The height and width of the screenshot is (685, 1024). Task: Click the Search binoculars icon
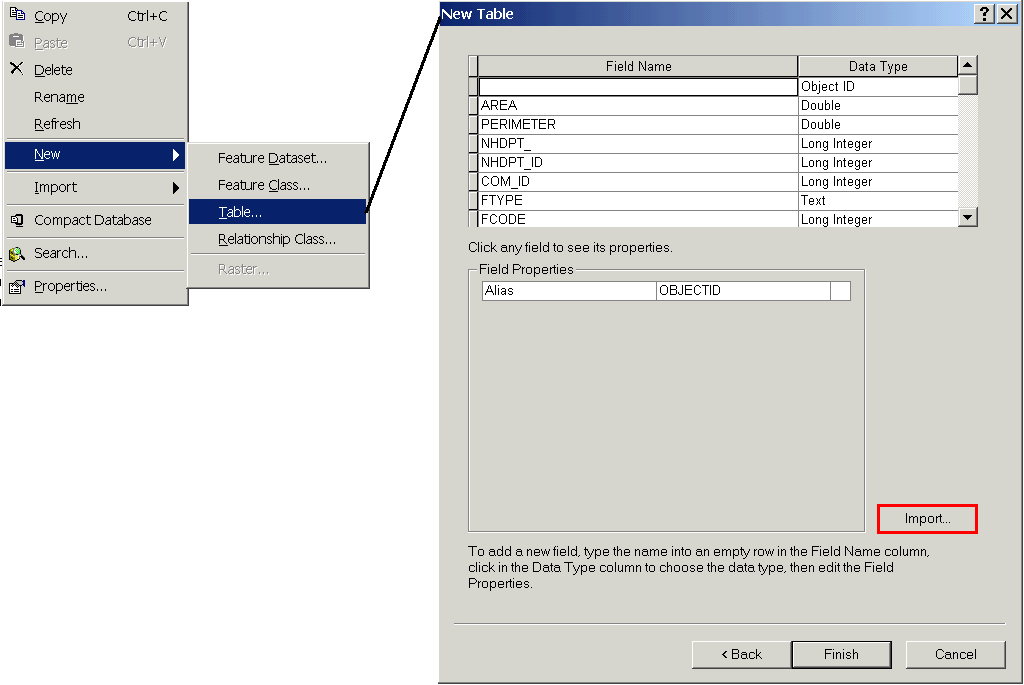[16, 254]
